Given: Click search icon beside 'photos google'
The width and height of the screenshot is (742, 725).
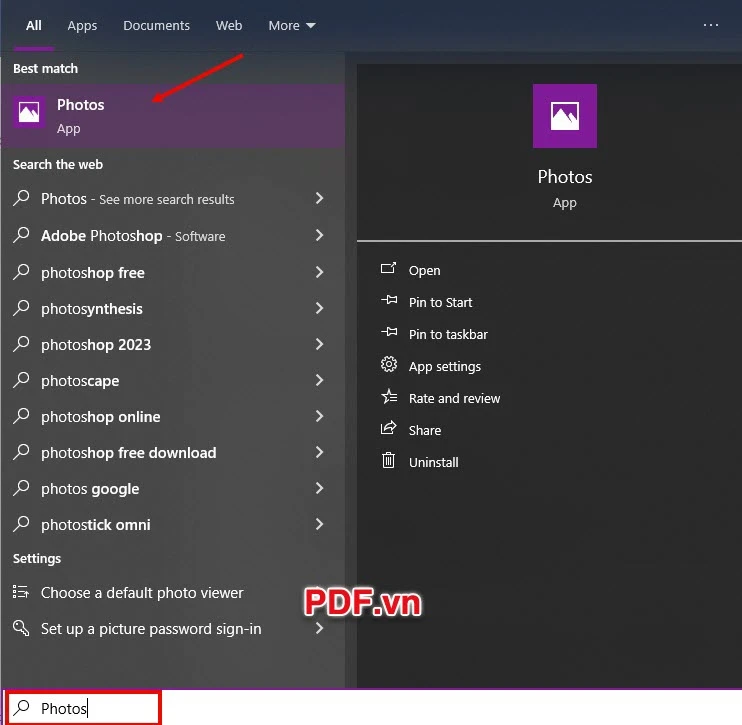Looking at the screenshot, I should [21, 488].
